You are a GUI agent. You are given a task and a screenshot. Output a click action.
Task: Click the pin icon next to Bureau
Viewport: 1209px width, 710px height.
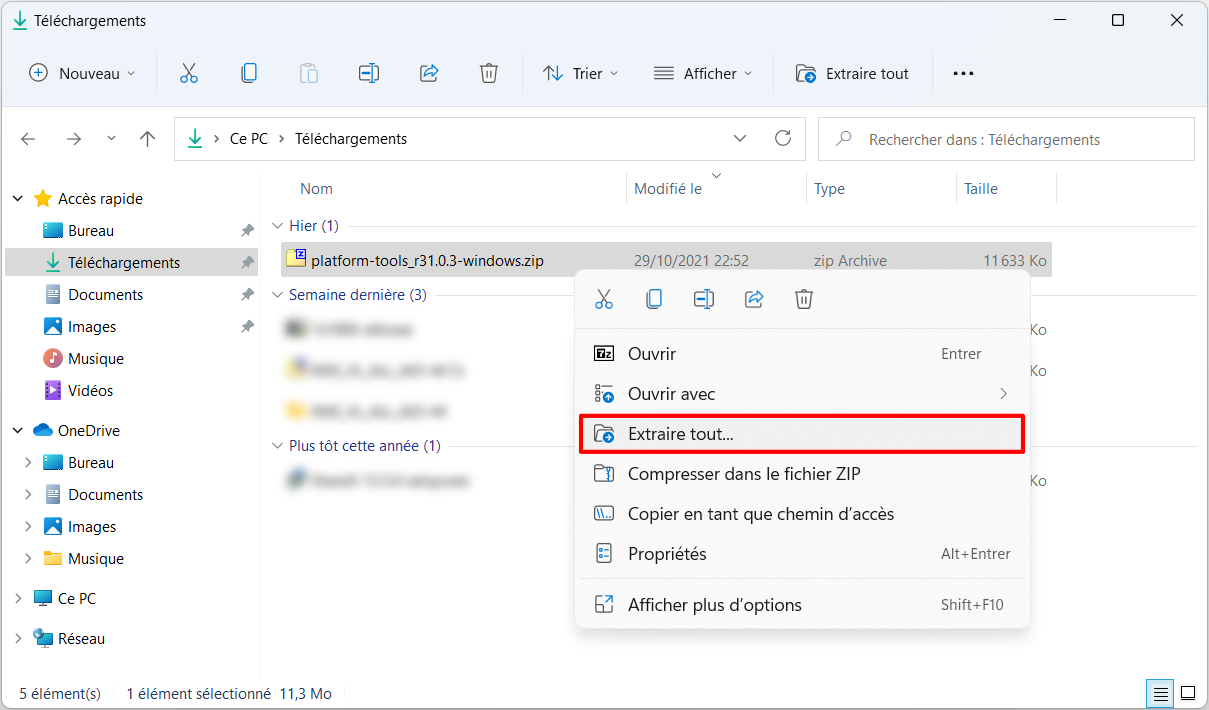[x=247, y=231]
